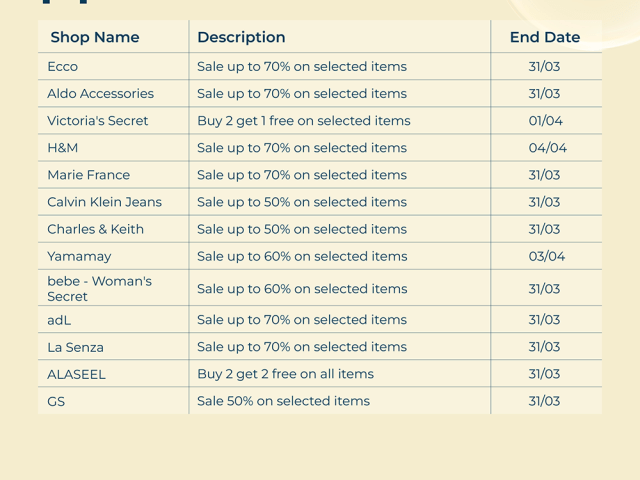Select the 03/04 end date cell
This screenshot has width=640, height=480.
pyautogui.click(x=547, y=256)
